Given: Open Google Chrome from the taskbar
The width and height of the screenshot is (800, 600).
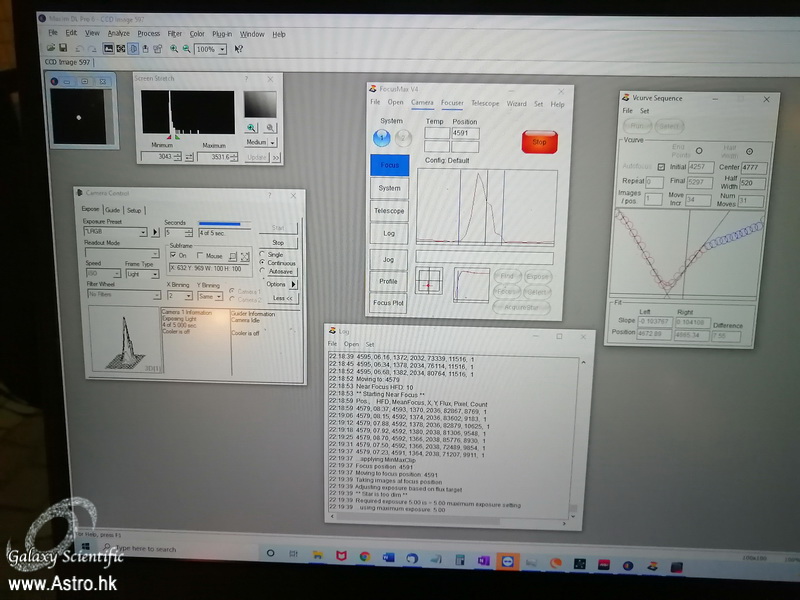Looking at the screenshot, I should (x=364, y=554).
